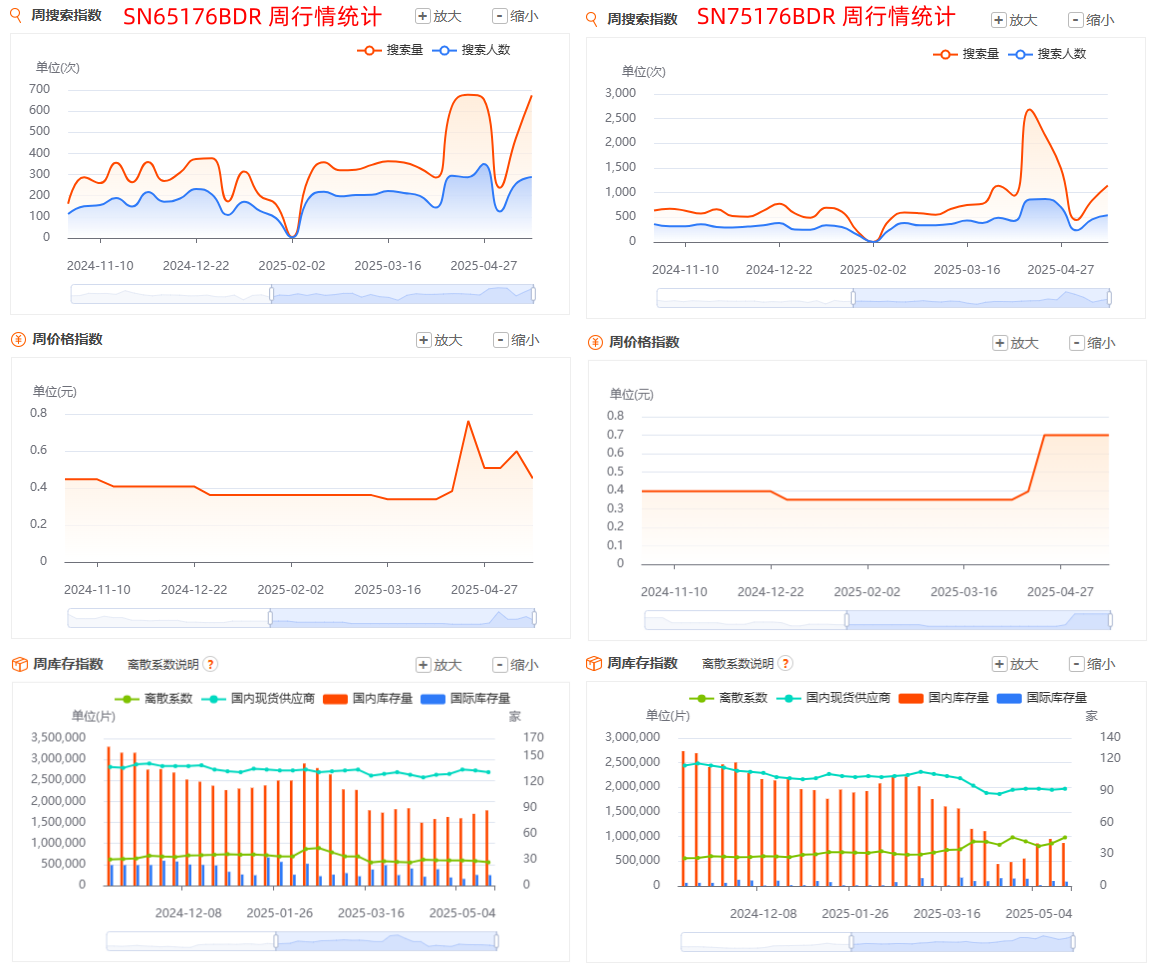Click the search magnifier icon above SN75176BDR chart
Screen dimensions: 1154x971
pos(592,19)
